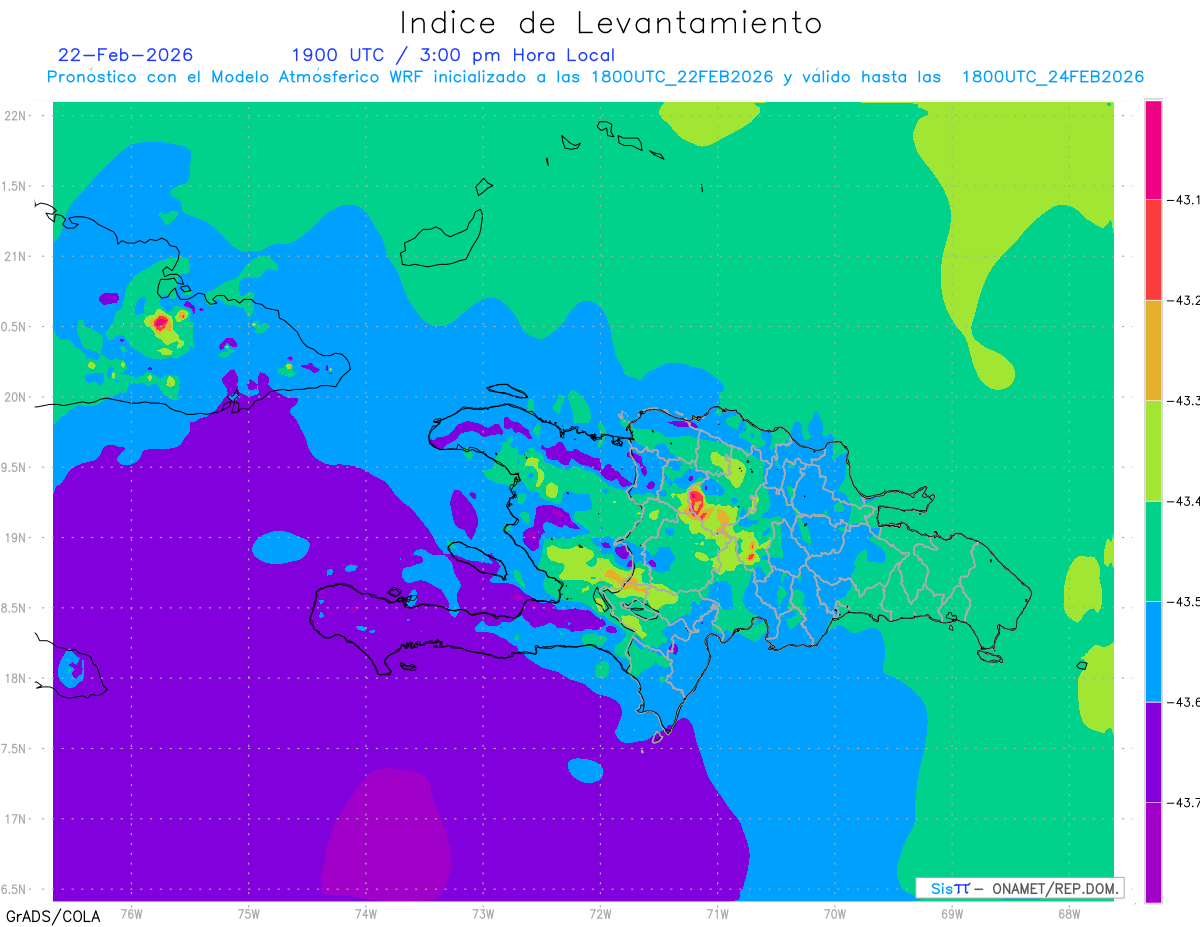Image resolution: width=1200 pixels, height=927 pixels.
Task: Click the title 'Indice de Levantamiento'
Action: 611,23
